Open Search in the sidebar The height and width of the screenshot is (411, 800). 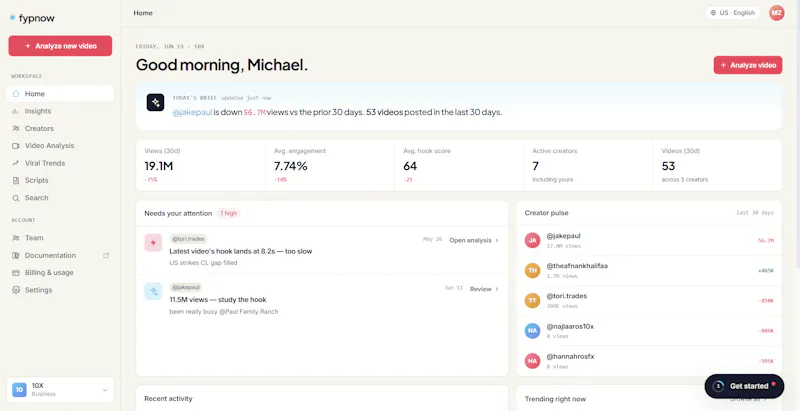(x=60, y=198)
